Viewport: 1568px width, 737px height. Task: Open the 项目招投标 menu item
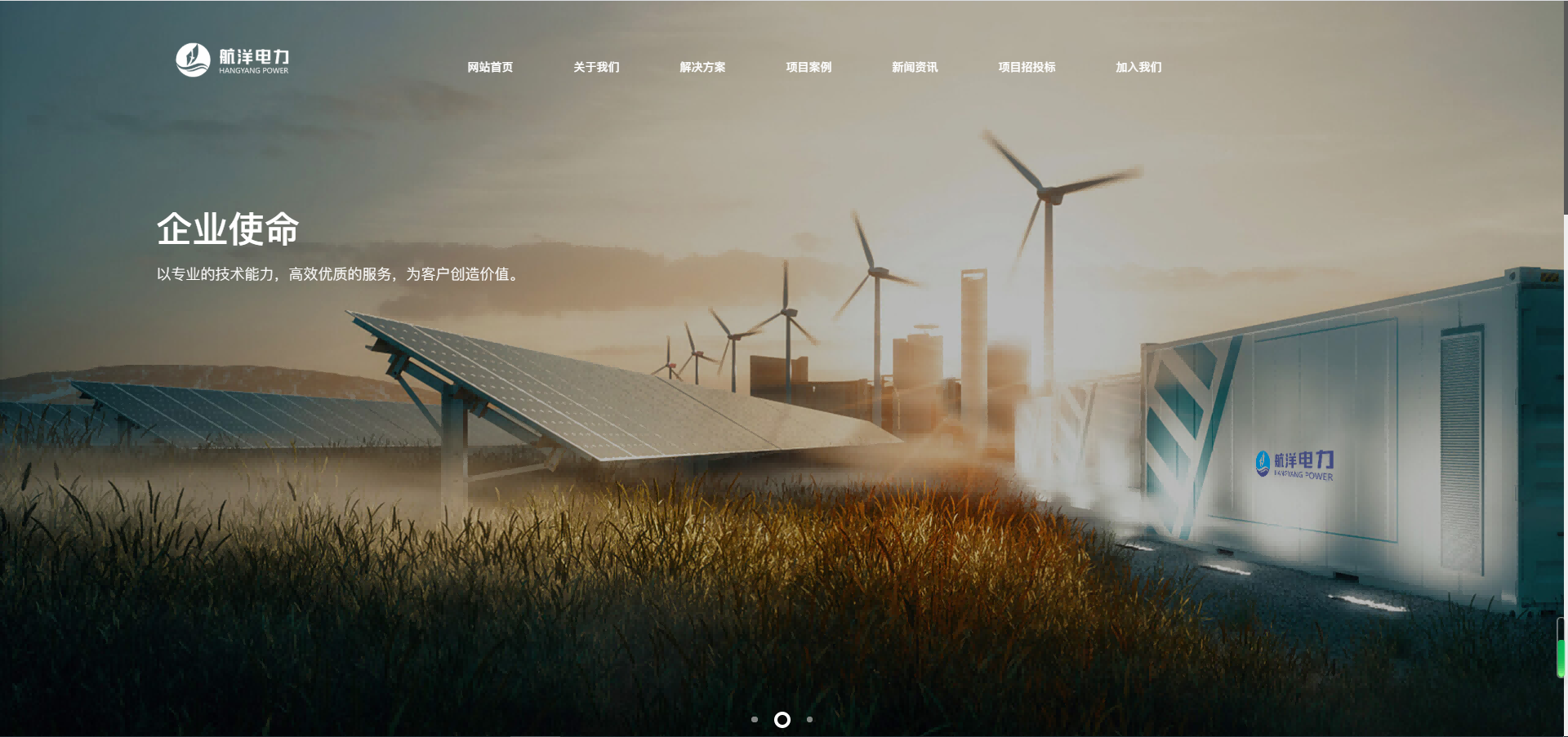point(1027,67)
